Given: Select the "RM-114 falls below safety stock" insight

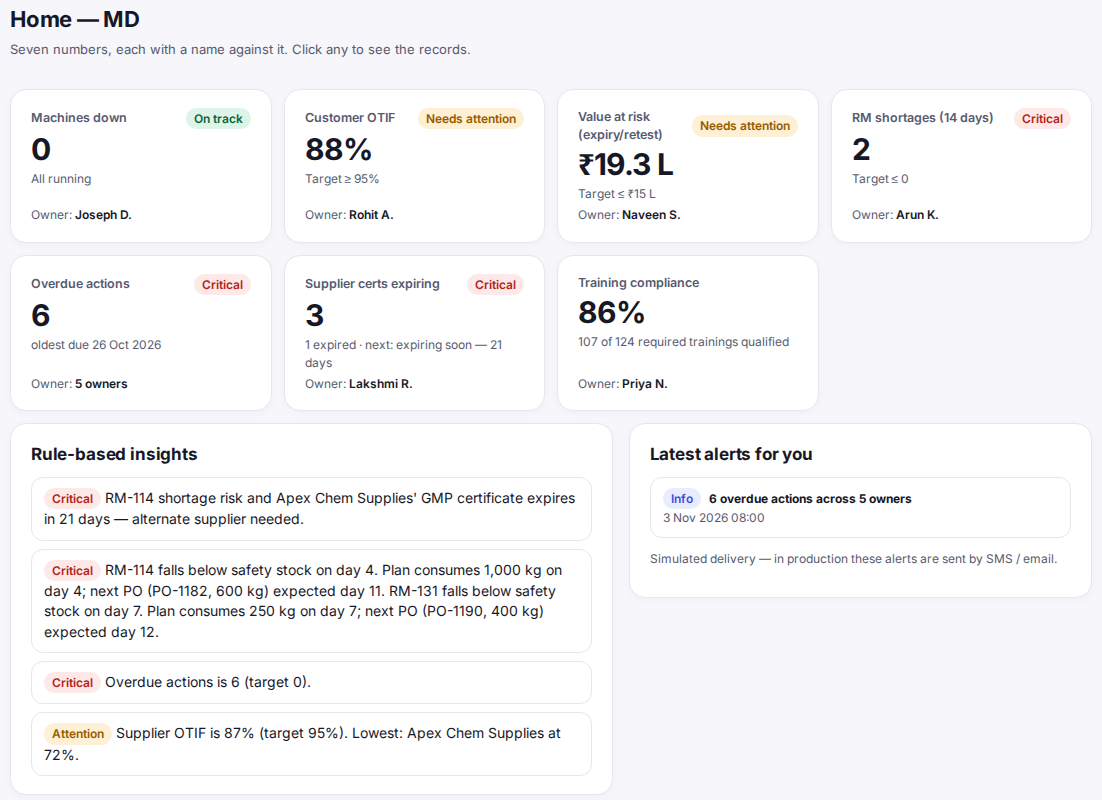Looking at the screenshot, I should (x=311, y=601).
